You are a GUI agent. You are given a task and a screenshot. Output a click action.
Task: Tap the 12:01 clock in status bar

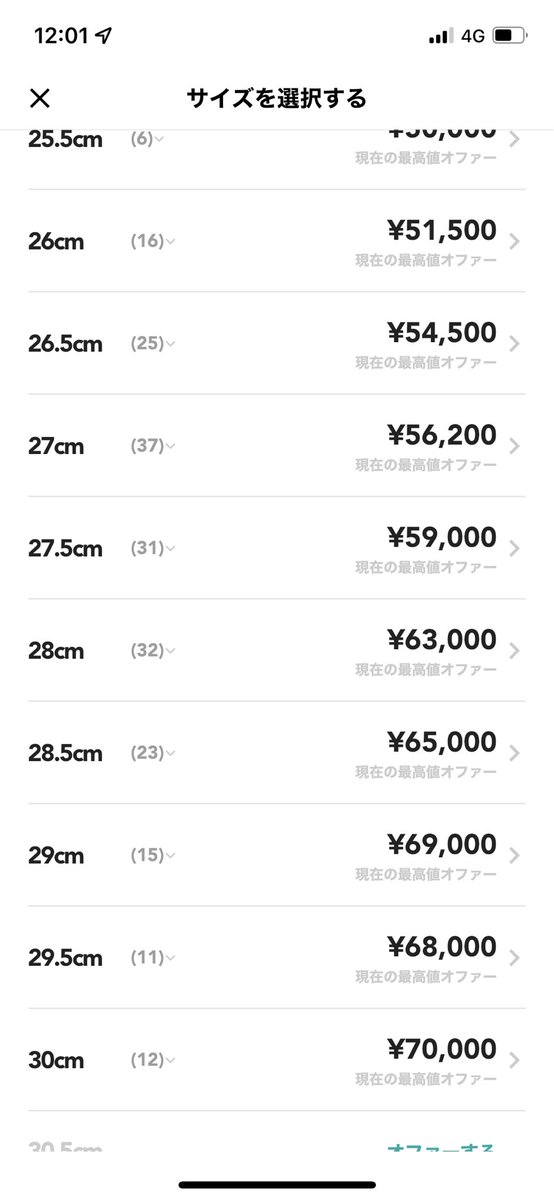[61, 35]
